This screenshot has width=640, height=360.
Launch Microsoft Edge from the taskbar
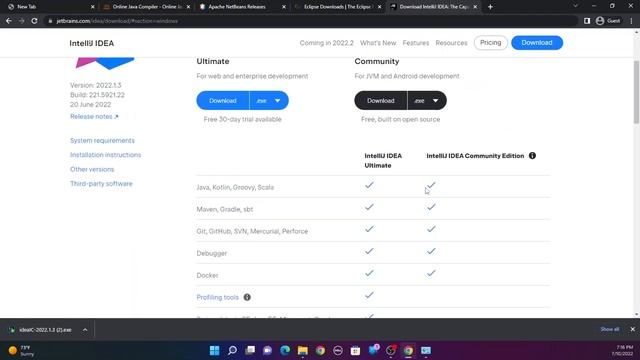tap(285, 350)
